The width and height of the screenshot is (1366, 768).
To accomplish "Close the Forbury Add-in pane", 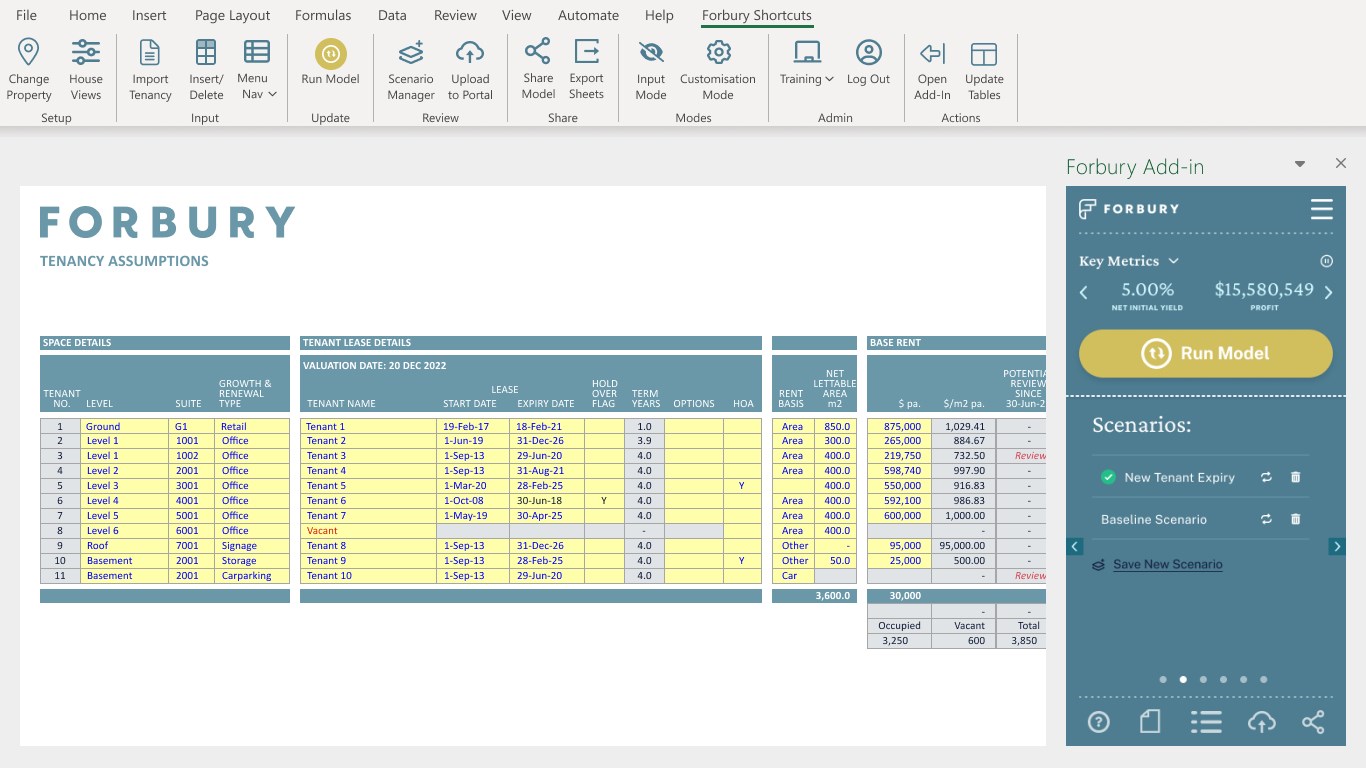I will 1341,163.
